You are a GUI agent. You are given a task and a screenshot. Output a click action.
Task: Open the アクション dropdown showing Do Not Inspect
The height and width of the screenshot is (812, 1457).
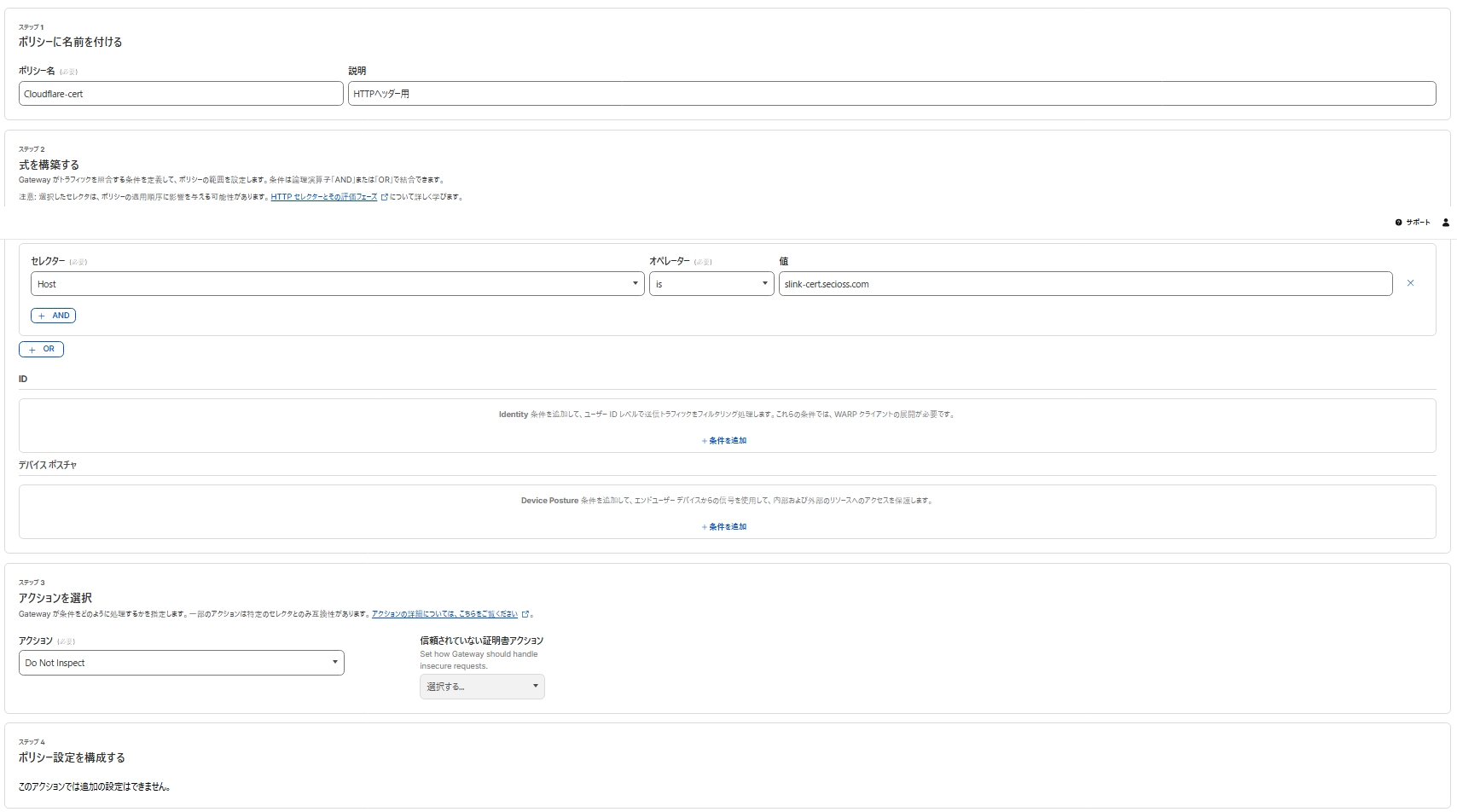coord(182,663)
